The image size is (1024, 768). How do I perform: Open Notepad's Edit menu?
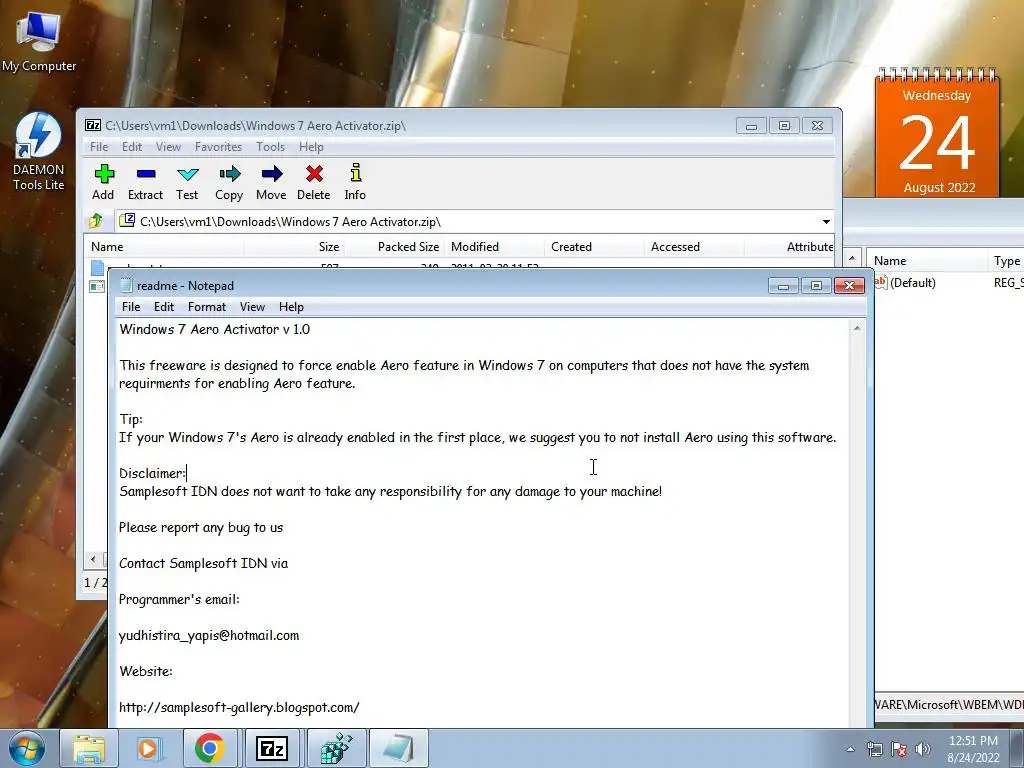point(164,307)
